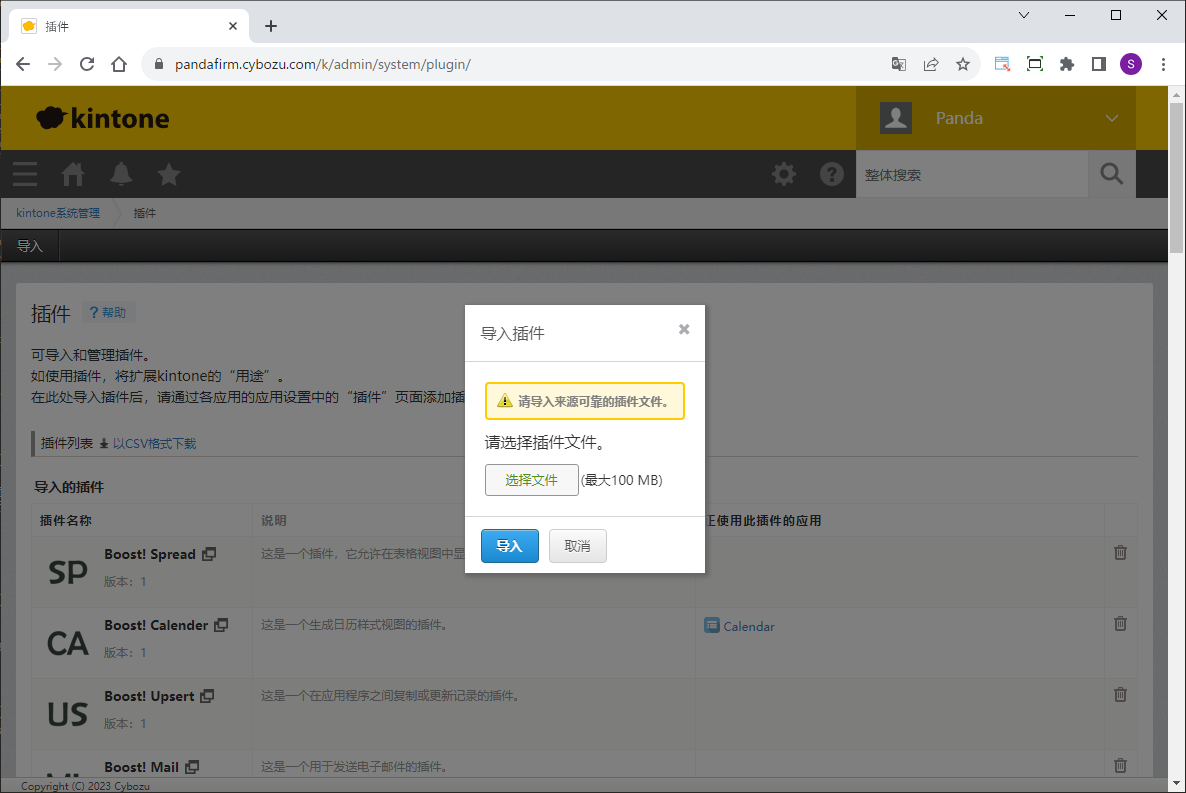Click the 导入 button in the dialog

509,546
